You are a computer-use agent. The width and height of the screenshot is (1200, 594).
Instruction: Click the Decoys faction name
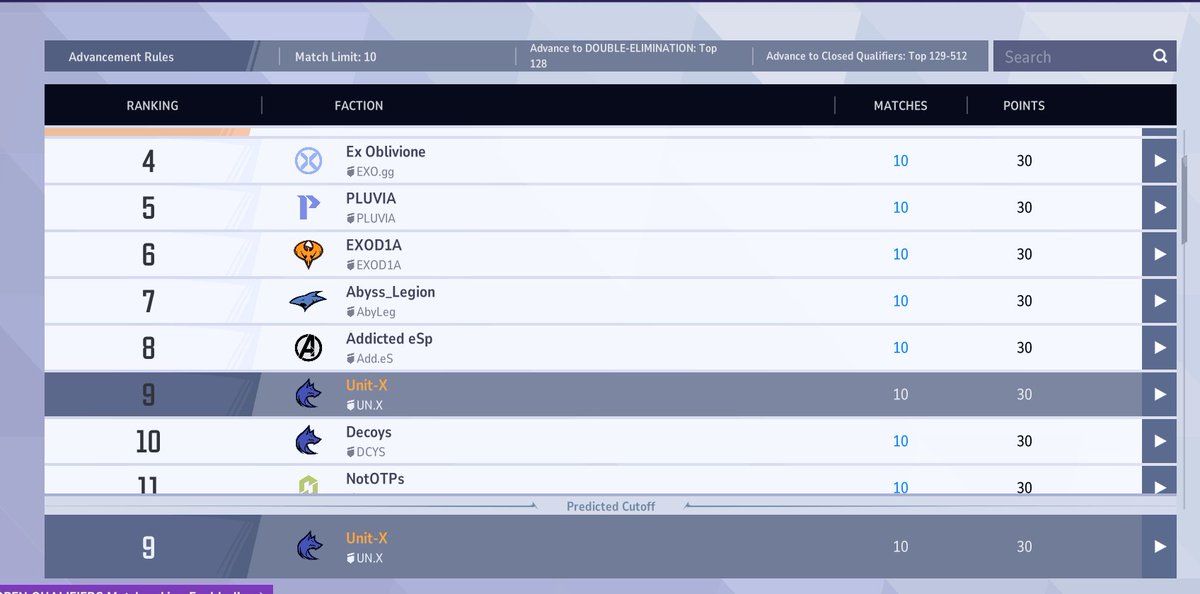369,432
